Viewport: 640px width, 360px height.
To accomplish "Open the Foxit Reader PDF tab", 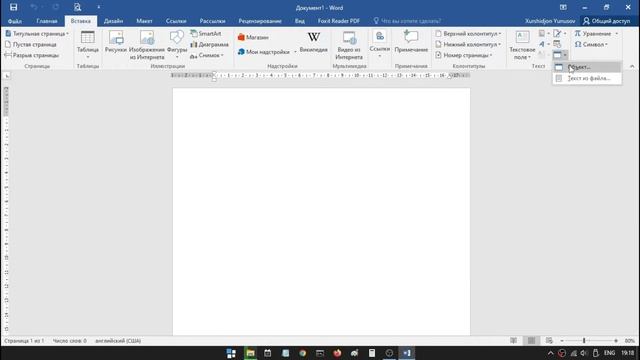I will 339,21.
